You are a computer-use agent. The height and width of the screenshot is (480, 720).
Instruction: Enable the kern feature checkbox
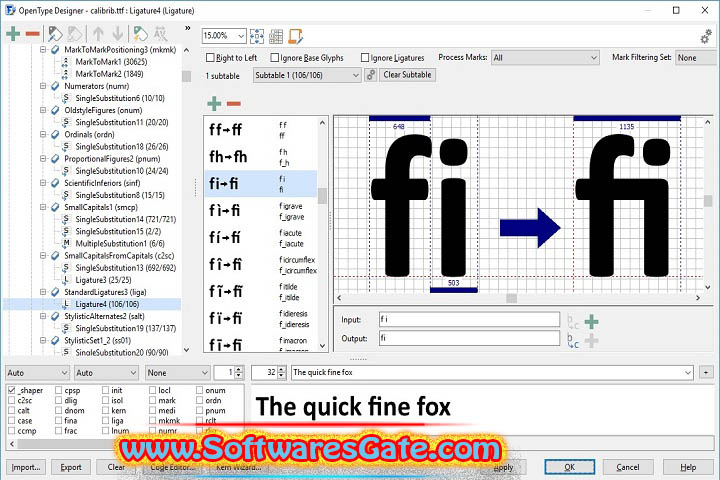106,410
